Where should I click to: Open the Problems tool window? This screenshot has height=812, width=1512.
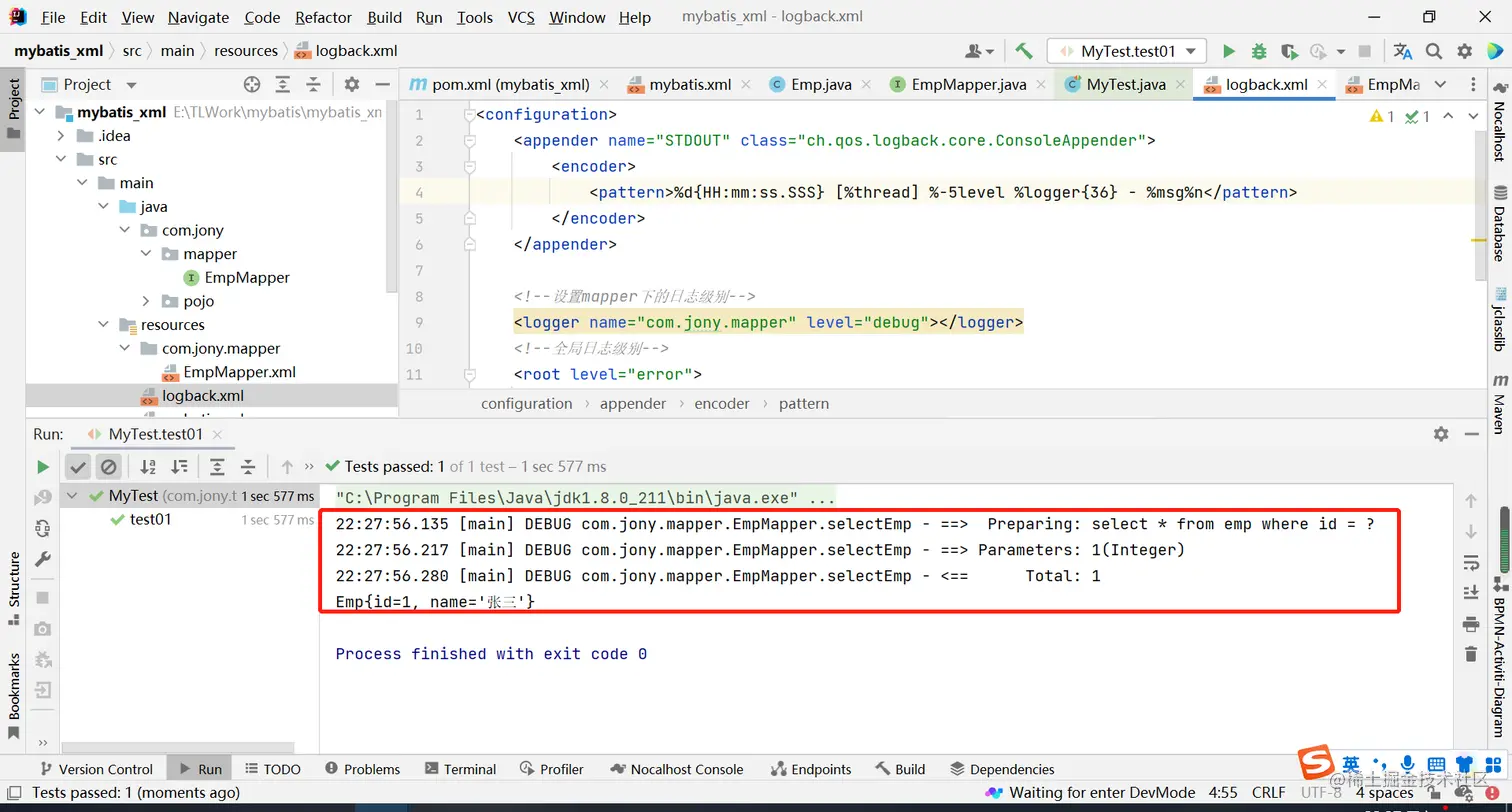361,769
